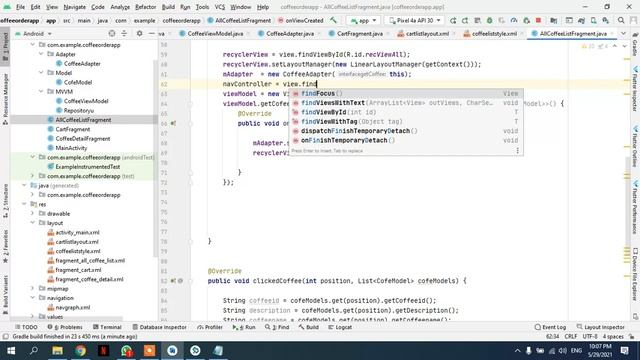The width and height of the screenshot is (640, 360).
Task: Click the Profile app gauge icon
Action: click(x=514, y=20)
